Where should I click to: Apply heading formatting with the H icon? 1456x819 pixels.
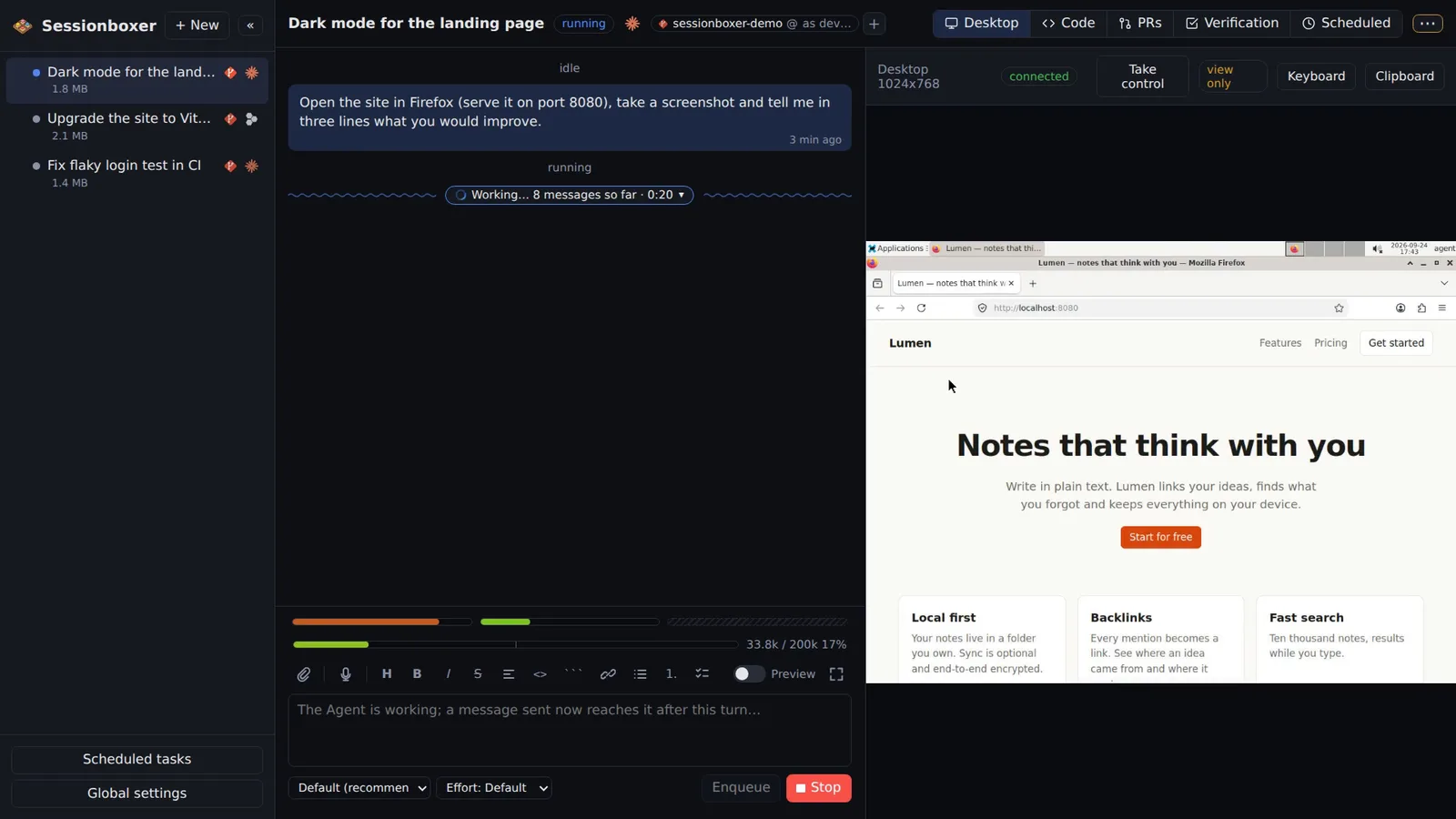pyautogui.click(x=387, y=674)
